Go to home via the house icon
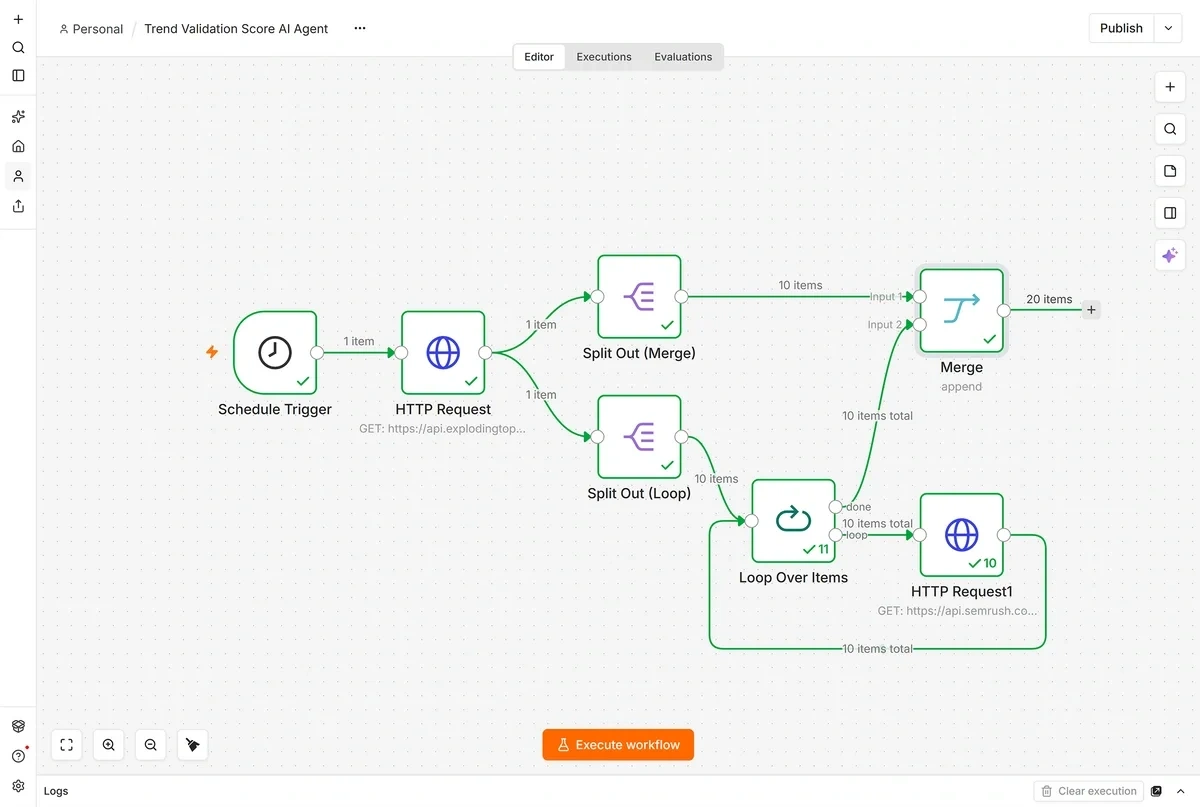 click(18, 146)
